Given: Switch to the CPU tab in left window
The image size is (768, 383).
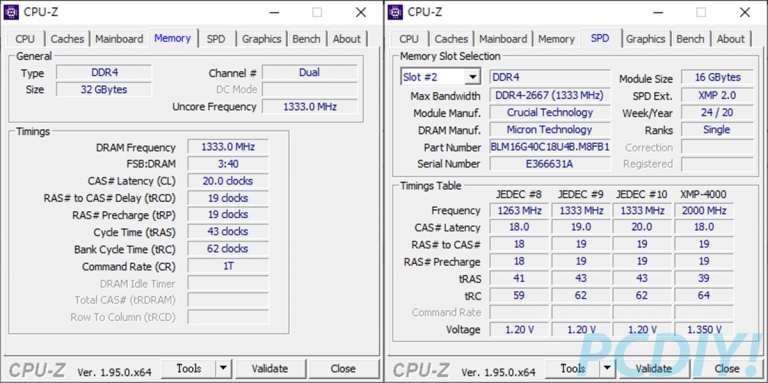Looking at the screenshot, I should click(25, 39).
